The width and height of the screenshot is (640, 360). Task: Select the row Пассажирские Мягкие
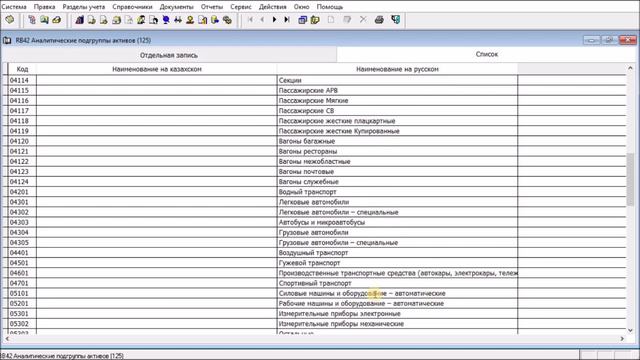coord(314,101)
